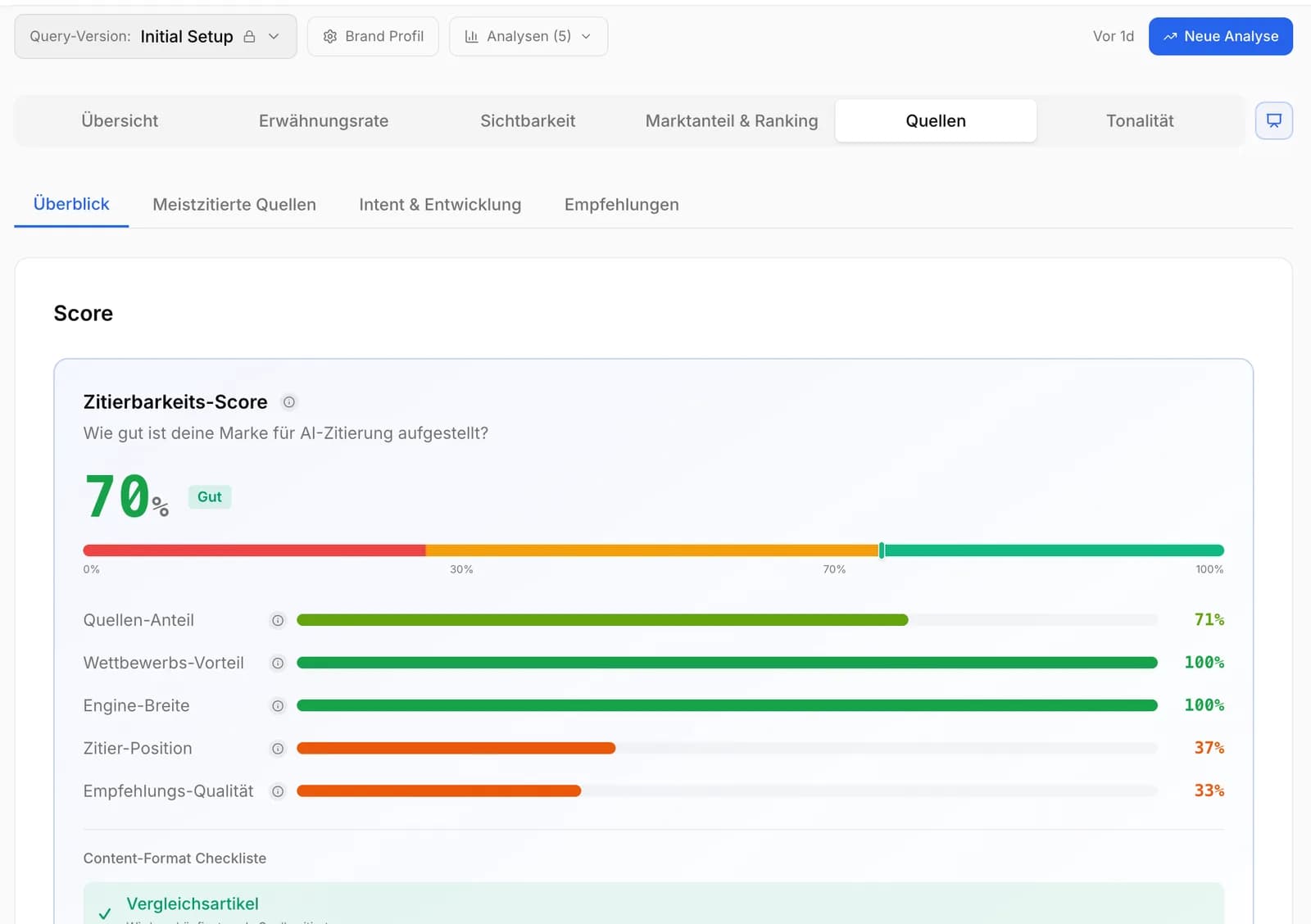The width and height of the screenshot is (1311, 924).
Task: Click the Zitier-Position orange progress bar
Action: 456,748
